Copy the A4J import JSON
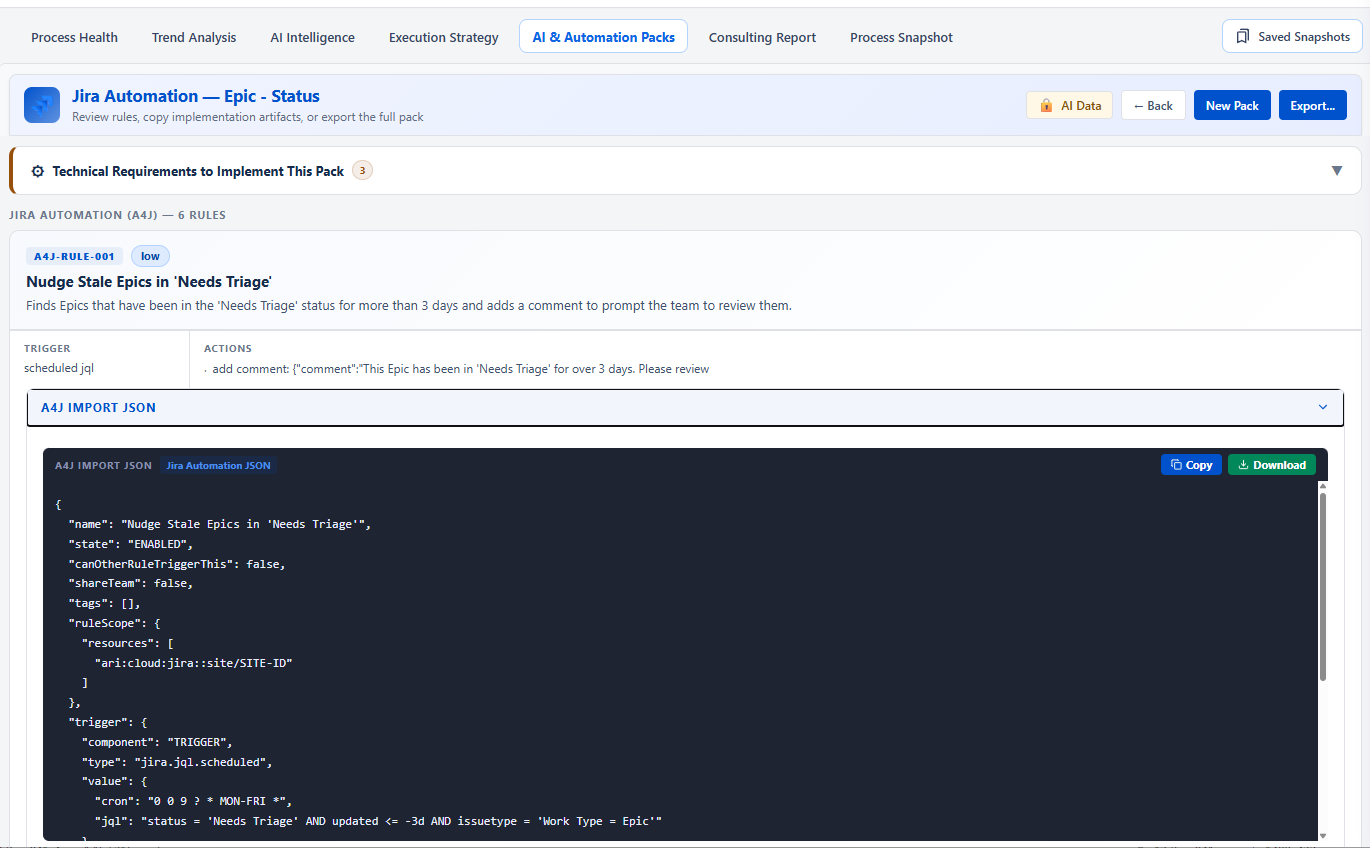1370x848 pixels. click(x=1191, y=465)
